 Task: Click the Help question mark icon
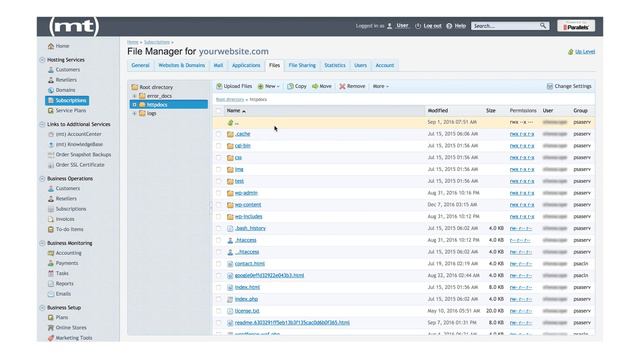pos(449,26)
